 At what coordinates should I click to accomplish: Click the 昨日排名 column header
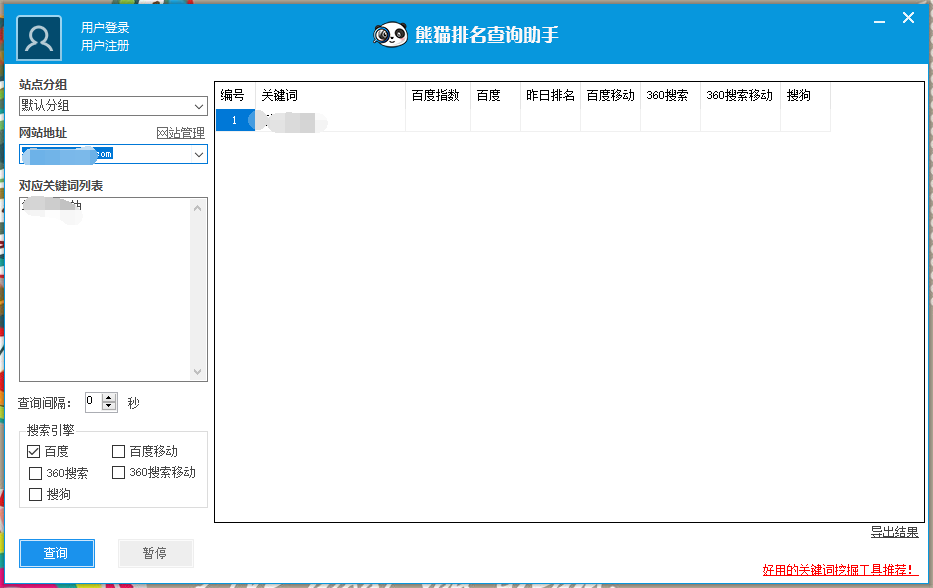550,95
